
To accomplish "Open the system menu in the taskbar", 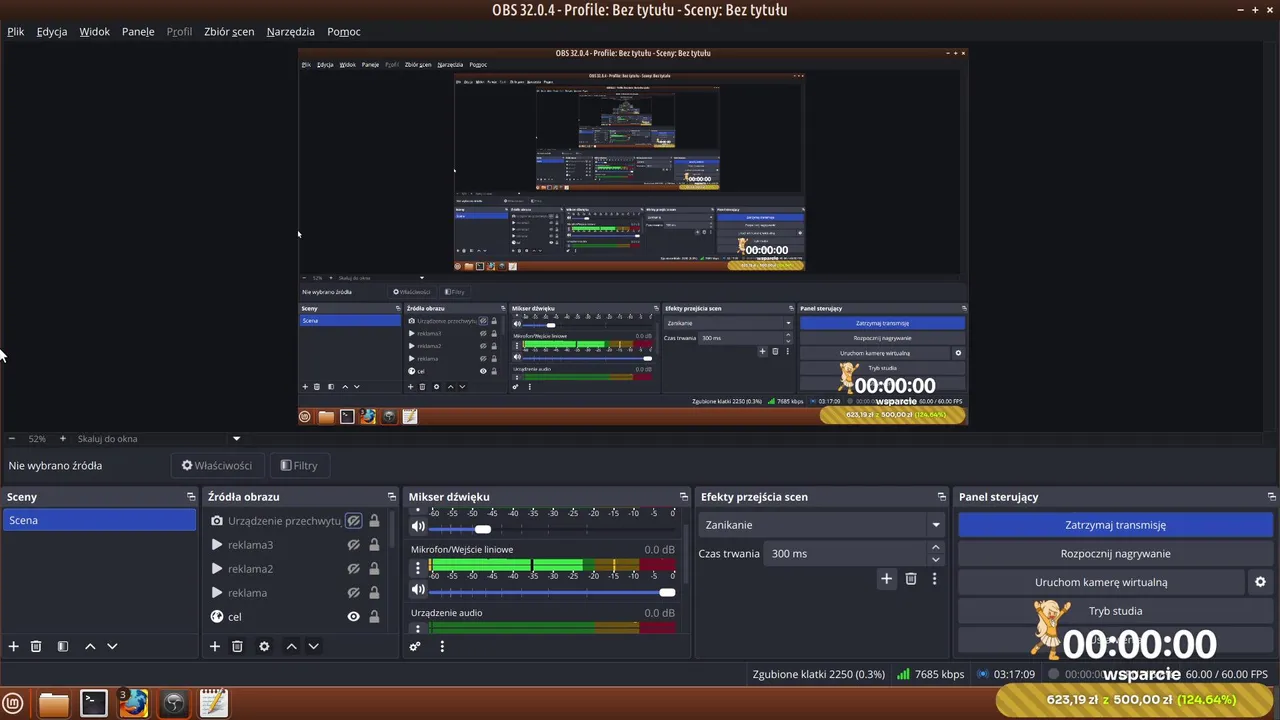I will point(14,703).
